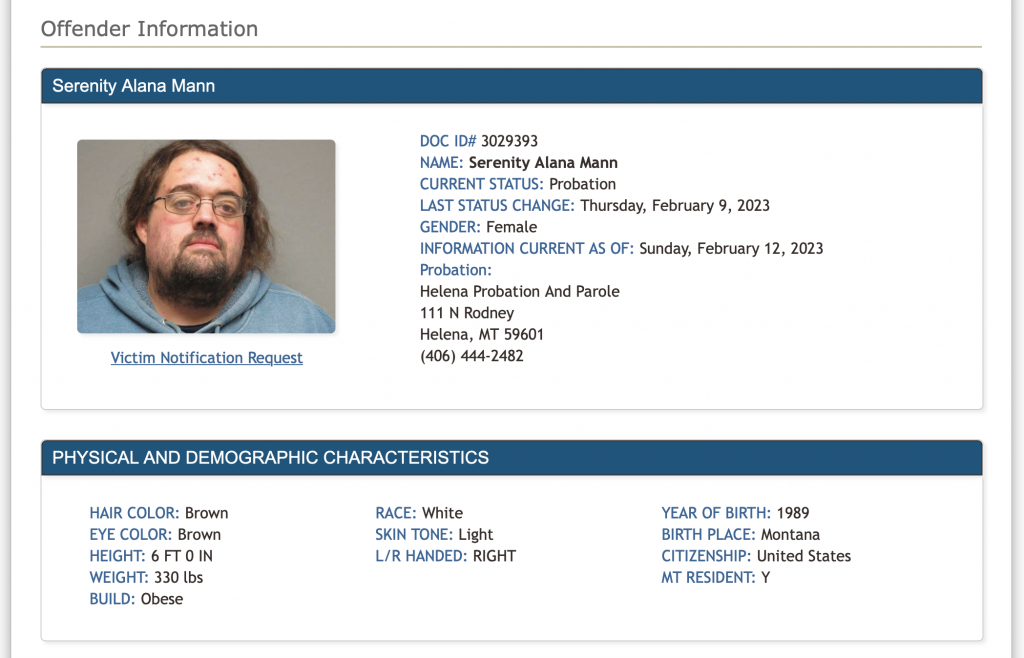Click the Offender Information page heading
This screenshot has width=1024, height=658.
tap(149, 29)
